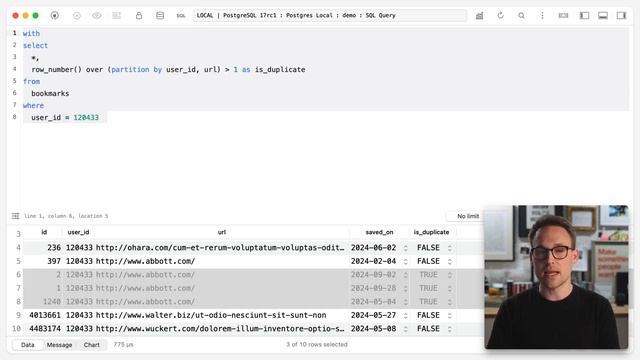Click the presenter webcam video overlay
Image resolution: width=640 pixels, height=360 pixels.
556,277
